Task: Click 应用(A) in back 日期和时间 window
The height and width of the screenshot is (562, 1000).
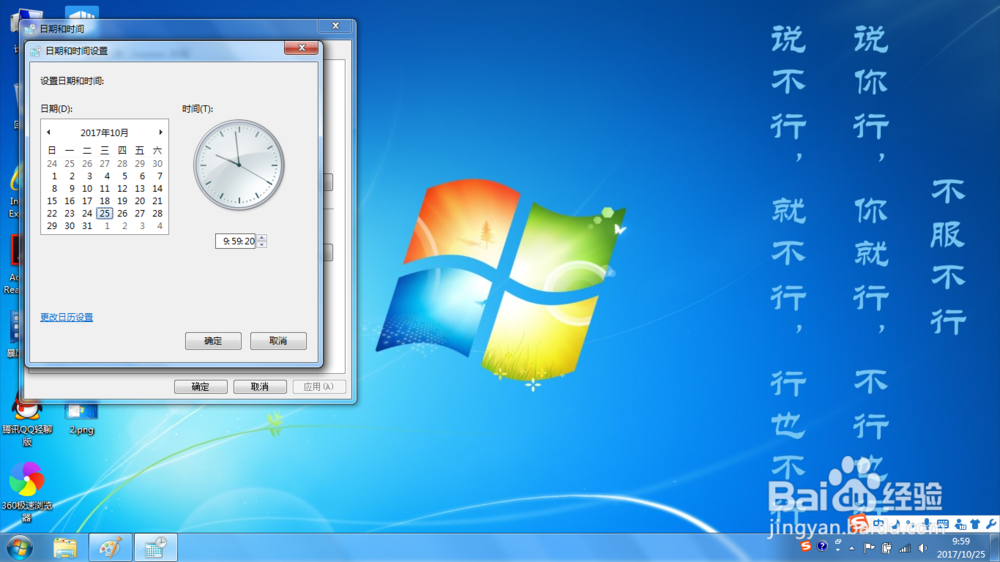Action: (319, 387)
